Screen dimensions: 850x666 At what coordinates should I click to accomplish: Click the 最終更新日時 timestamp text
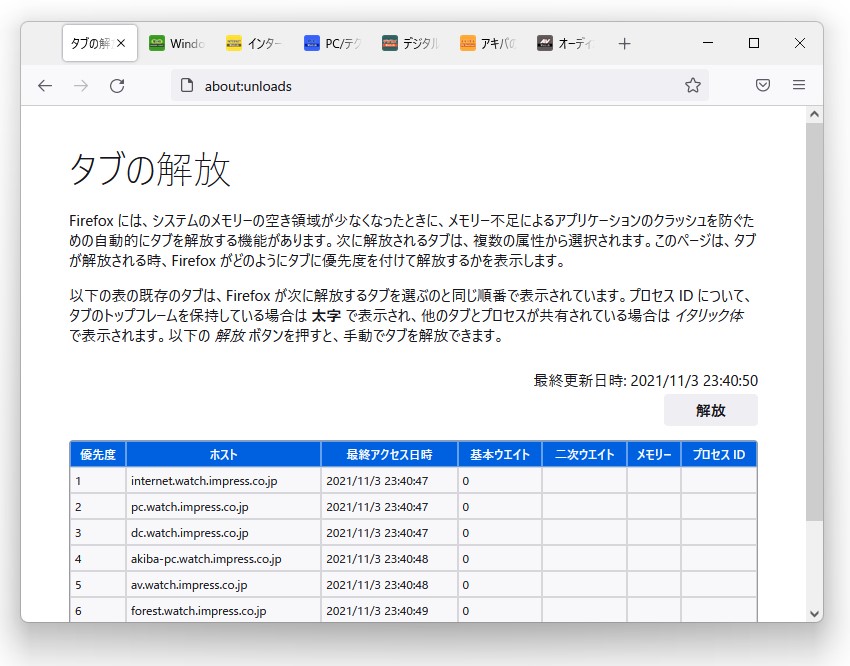tap(646, 380)
